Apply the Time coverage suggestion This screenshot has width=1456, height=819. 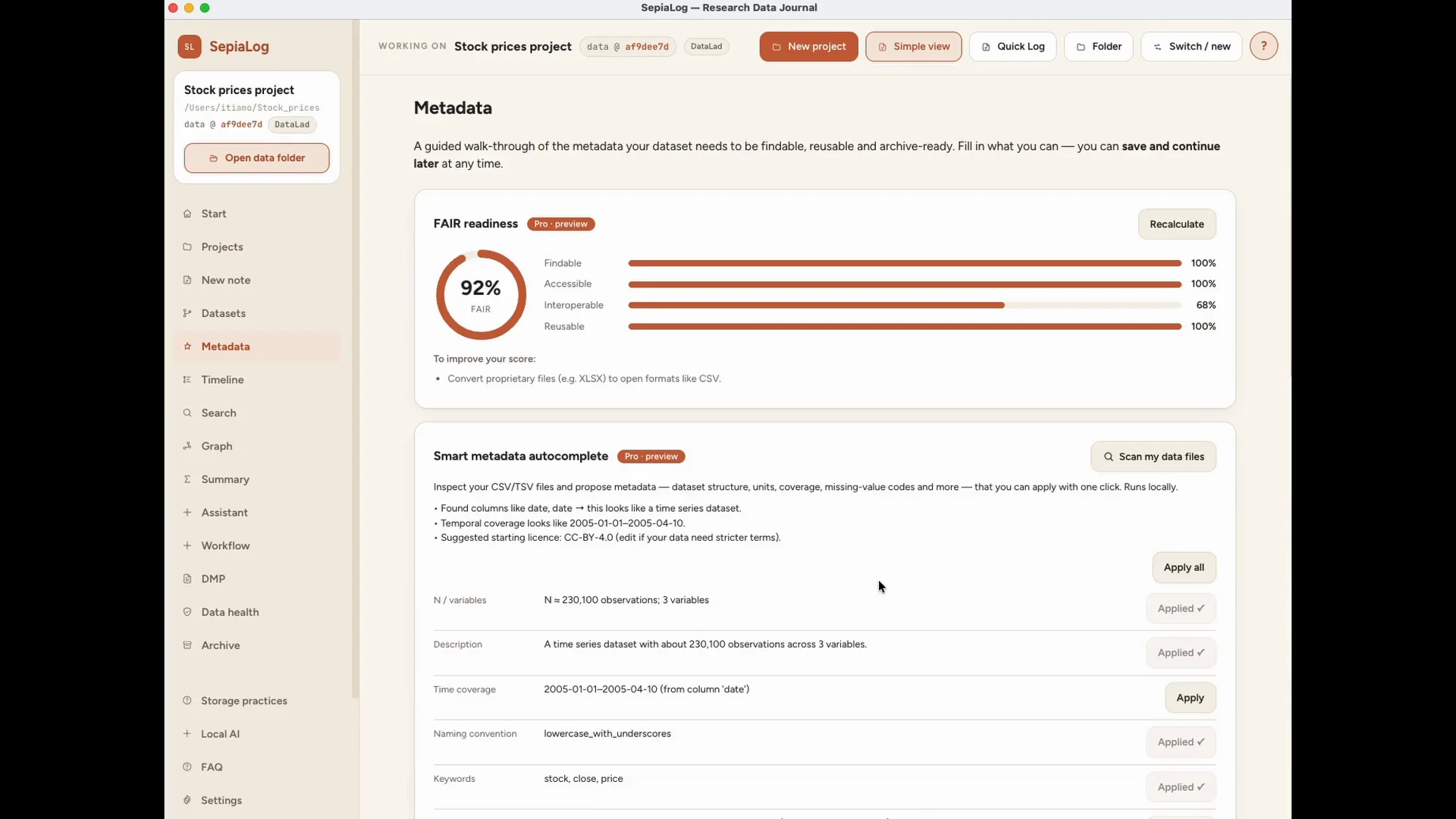pos(1190,698)
